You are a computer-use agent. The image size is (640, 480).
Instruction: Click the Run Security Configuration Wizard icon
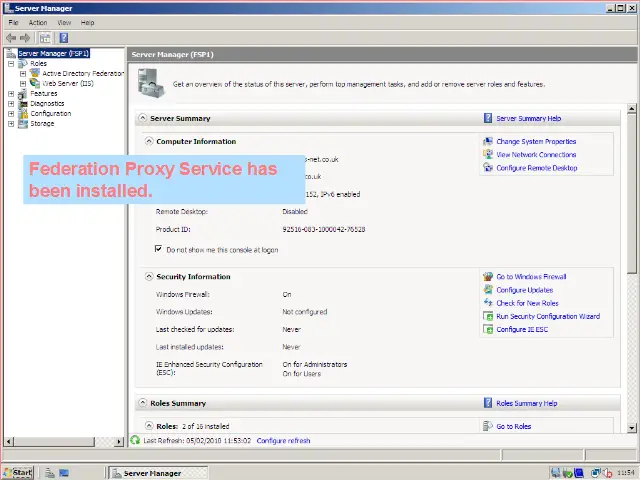(488, 316)
